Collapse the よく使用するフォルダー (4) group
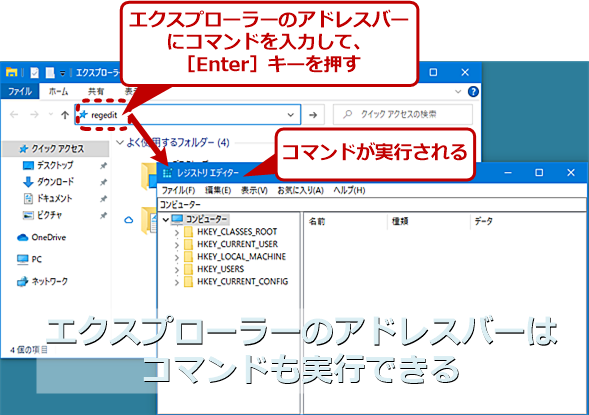Screen dimensions: 589x415 [x=120, y=143]
